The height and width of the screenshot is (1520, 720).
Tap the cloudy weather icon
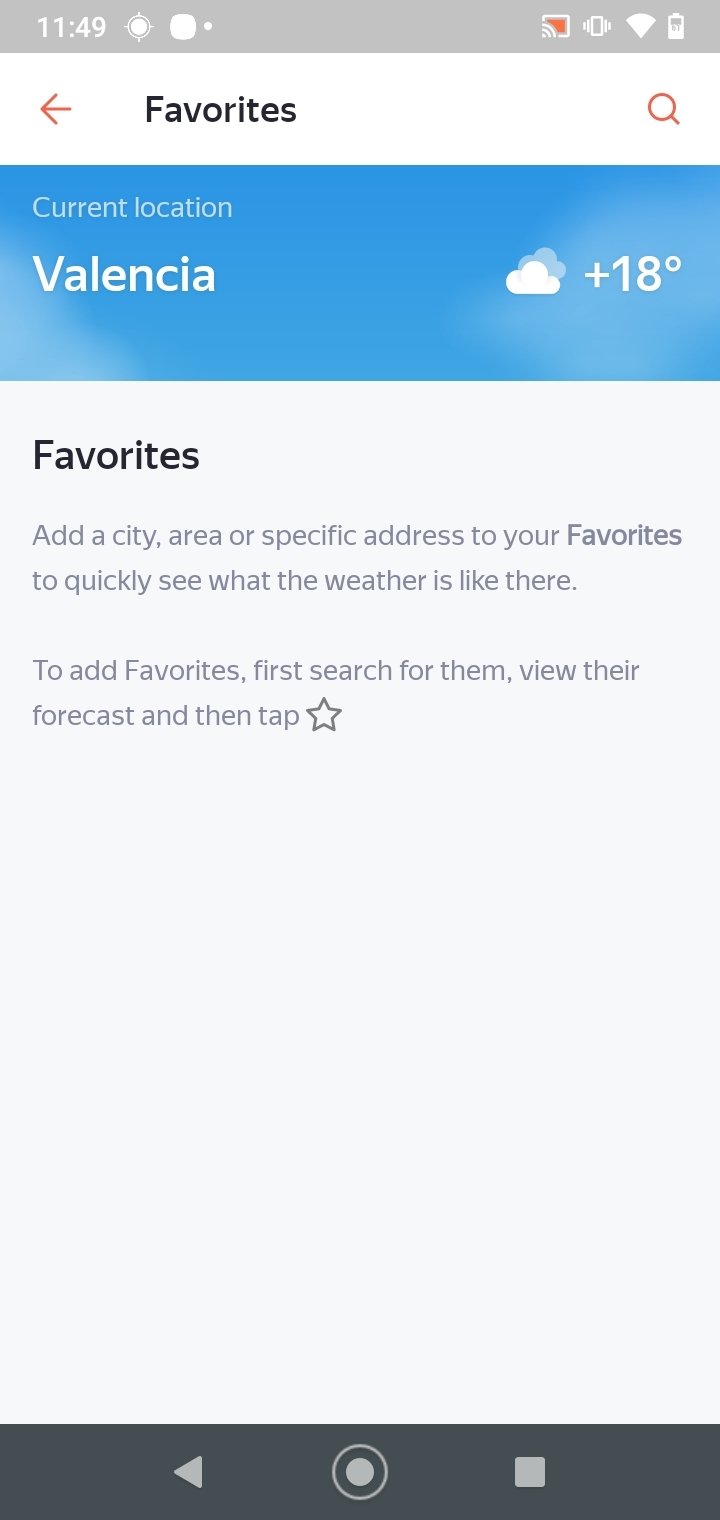click(535, 272)
